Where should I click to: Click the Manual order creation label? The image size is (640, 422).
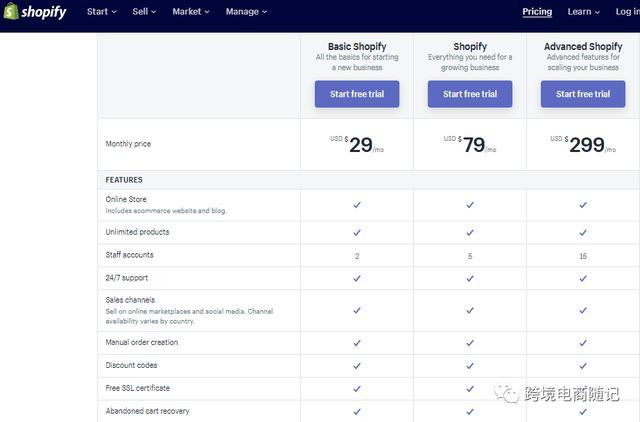(142, 342)
